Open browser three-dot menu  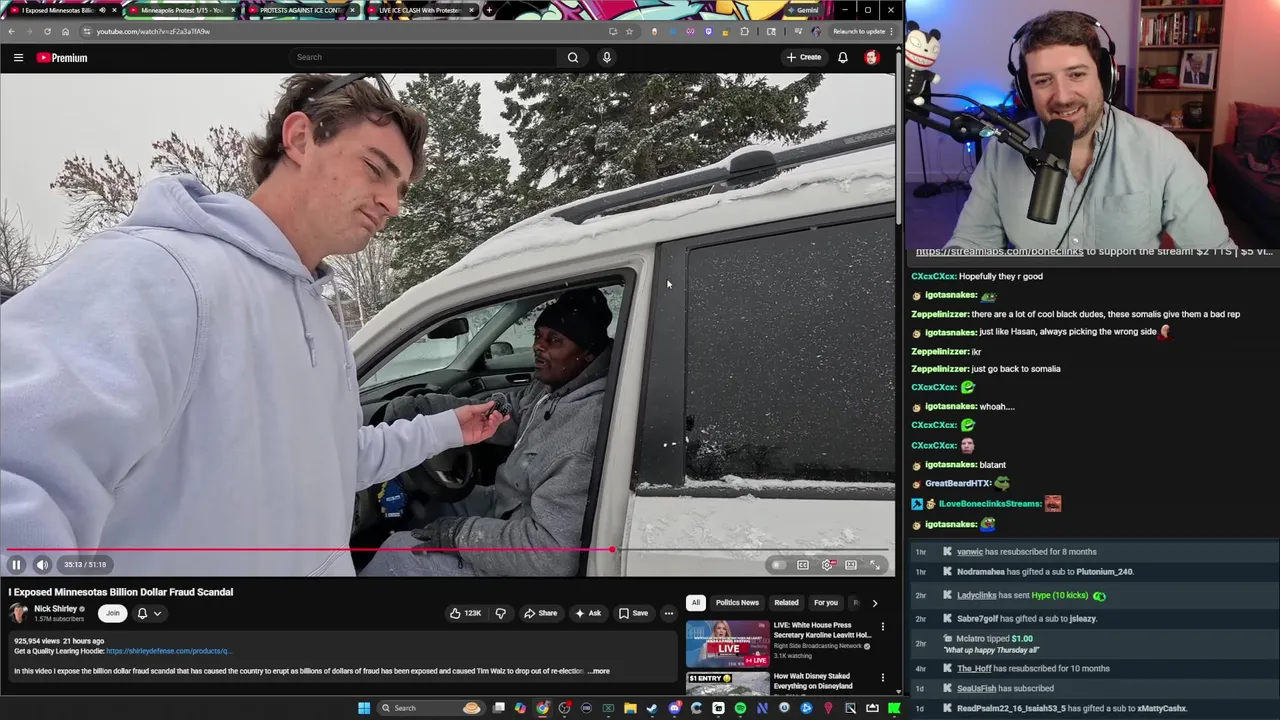point(891,31)
